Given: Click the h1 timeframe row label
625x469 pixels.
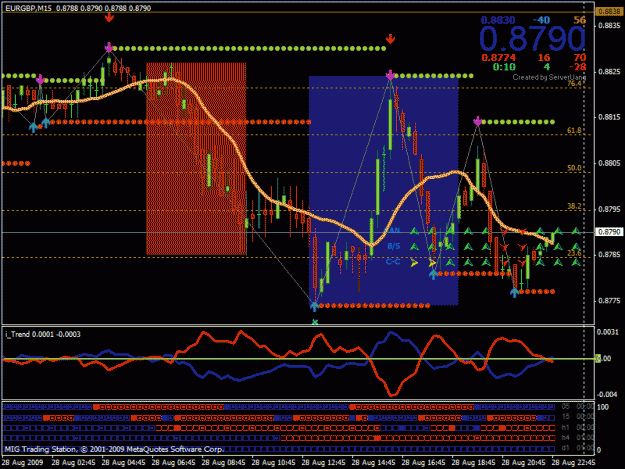Looking at the screenshot, I should point(565,428).
